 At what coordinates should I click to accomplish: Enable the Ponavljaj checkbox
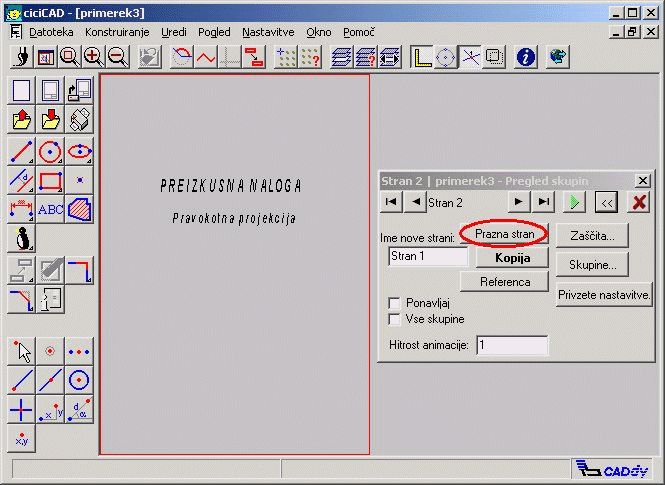(394, 303)
